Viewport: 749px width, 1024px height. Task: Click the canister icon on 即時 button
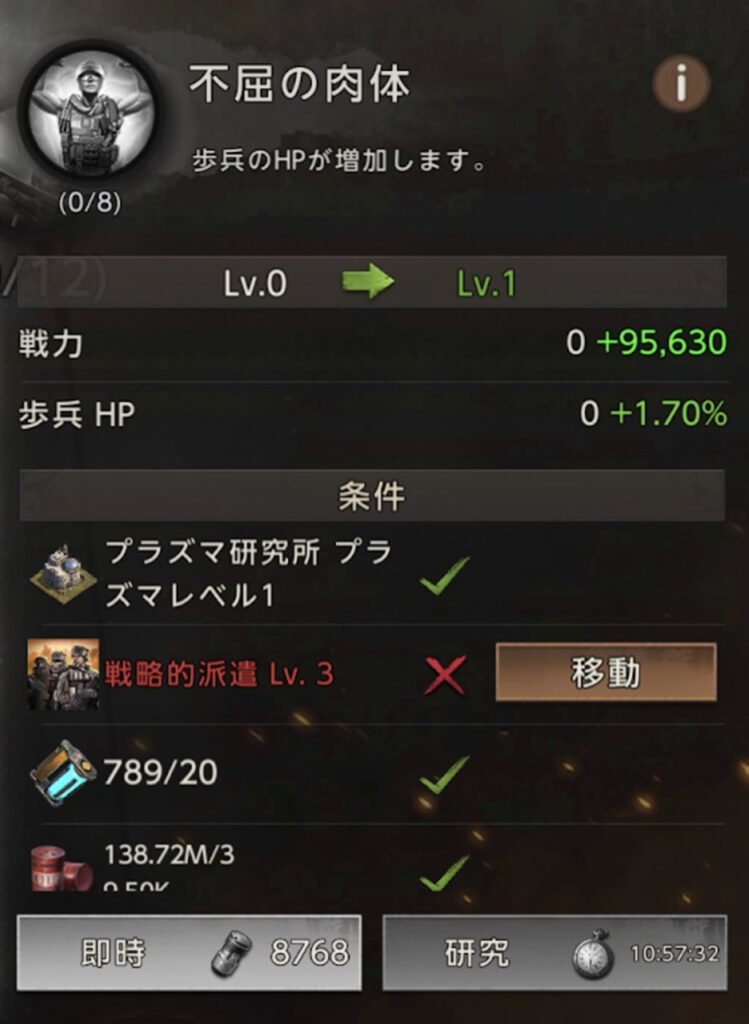coord(232,953)
